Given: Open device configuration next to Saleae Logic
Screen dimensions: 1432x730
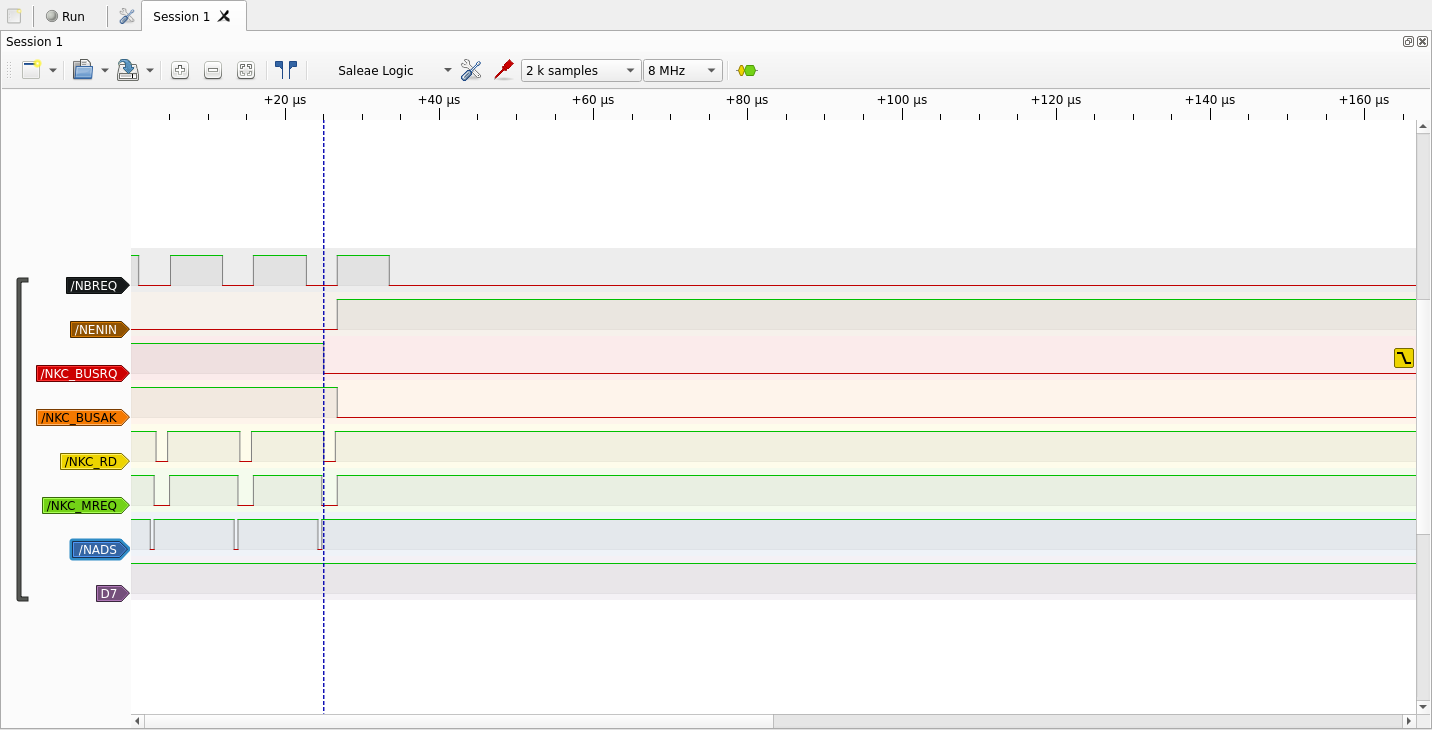Looking at the screenshot, I should pyautogui.click(x=471, y=70).
